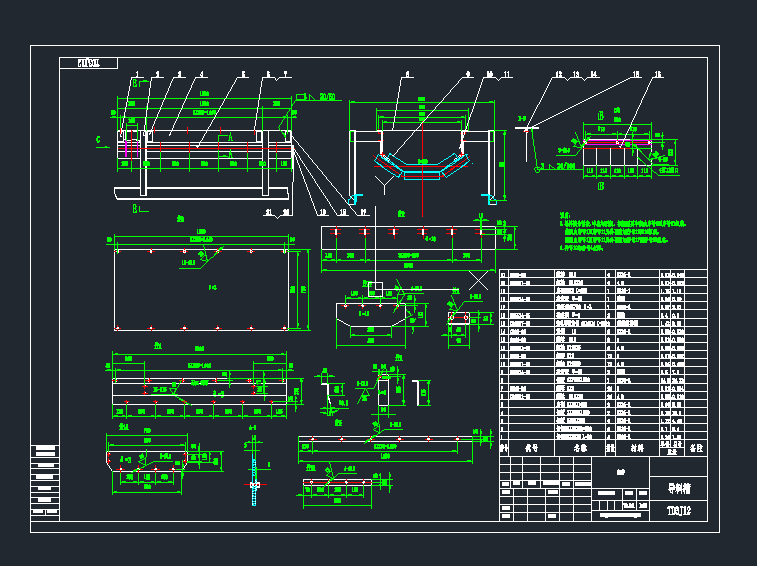757x566 pixels.
Task: Select the part name 导料槽 in title block
Action: (x=679, y=488)
